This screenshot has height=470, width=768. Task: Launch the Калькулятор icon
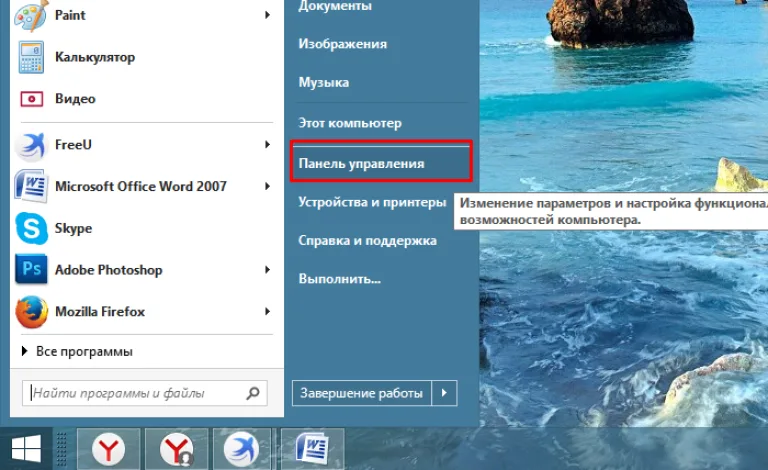click(31, 57)
